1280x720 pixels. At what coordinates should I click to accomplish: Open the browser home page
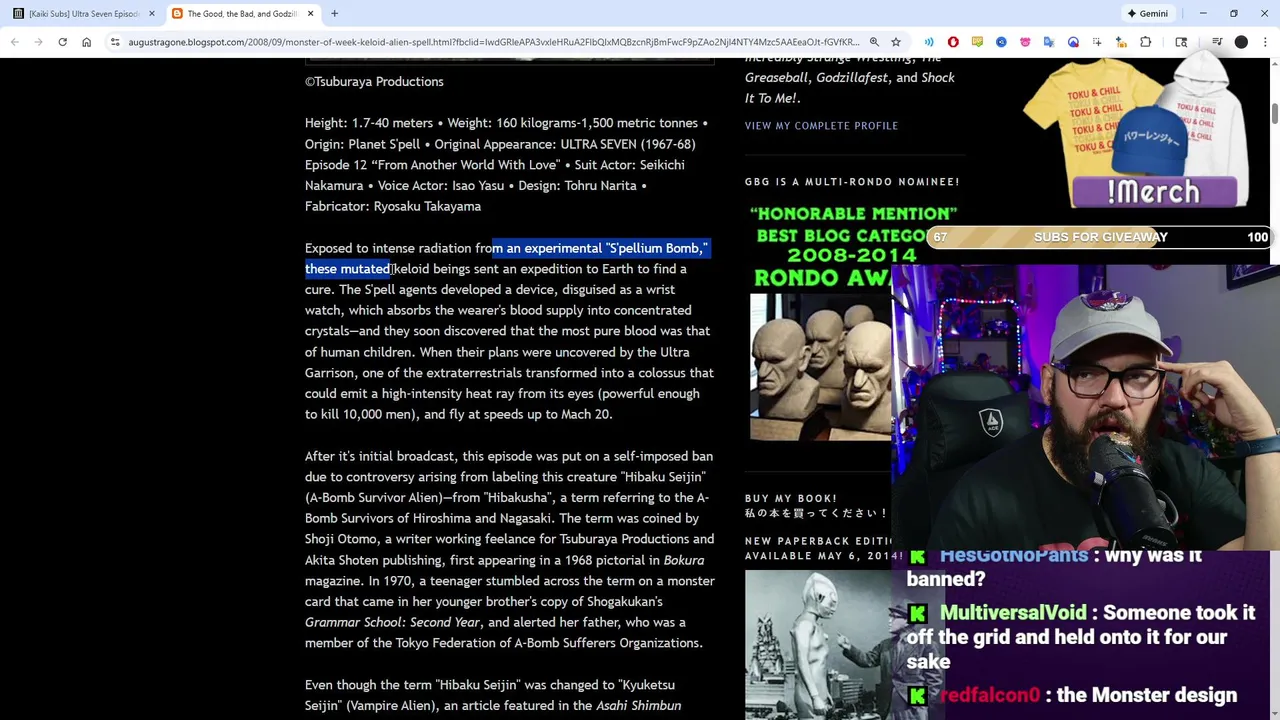(x=86, y=42)
